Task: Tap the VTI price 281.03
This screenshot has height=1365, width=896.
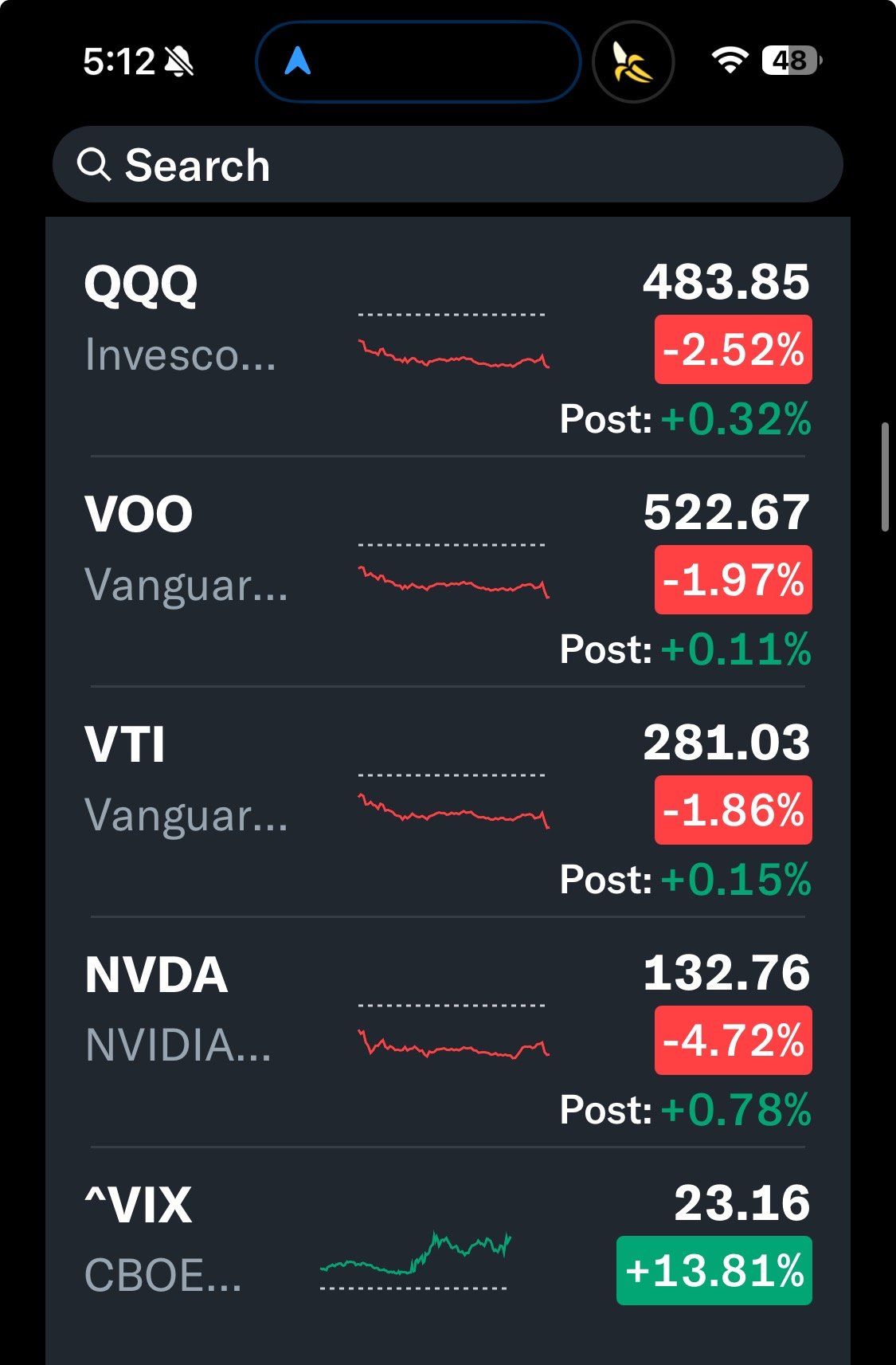Action: coord(726,743)
